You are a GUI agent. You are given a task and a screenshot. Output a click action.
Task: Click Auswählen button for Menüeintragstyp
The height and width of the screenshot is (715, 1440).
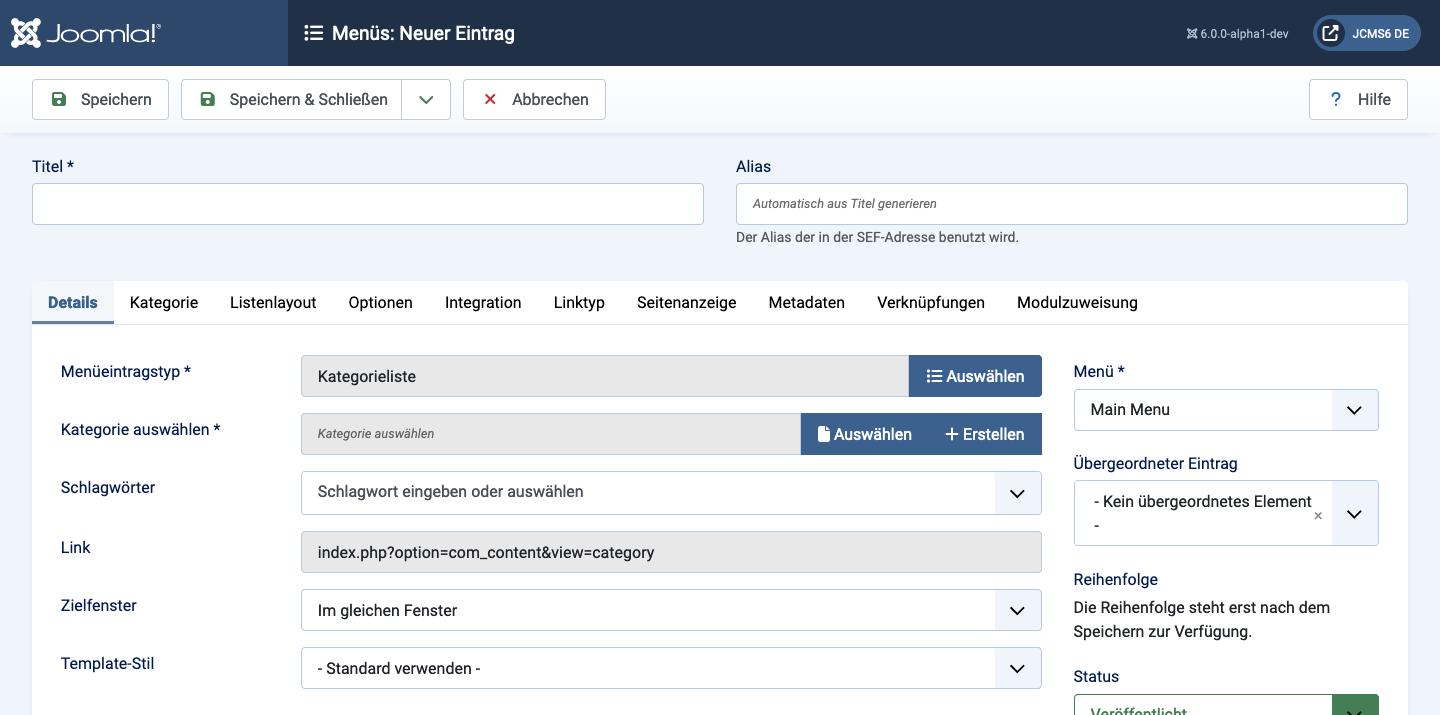975,376
